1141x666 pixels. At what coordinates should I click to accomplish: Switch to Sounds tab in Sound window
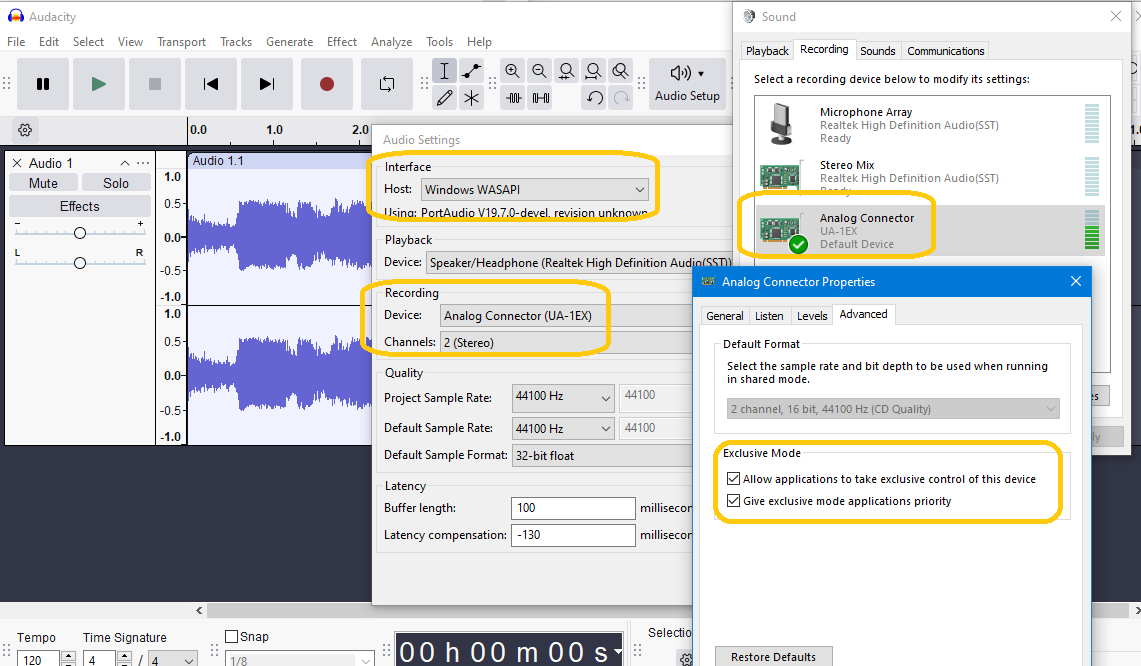(878, 51)
